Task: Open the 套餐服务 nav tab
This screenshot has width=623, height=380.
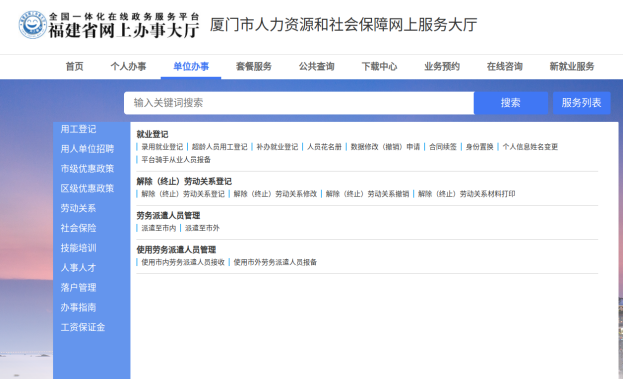Action: click(x=254, y=66)
